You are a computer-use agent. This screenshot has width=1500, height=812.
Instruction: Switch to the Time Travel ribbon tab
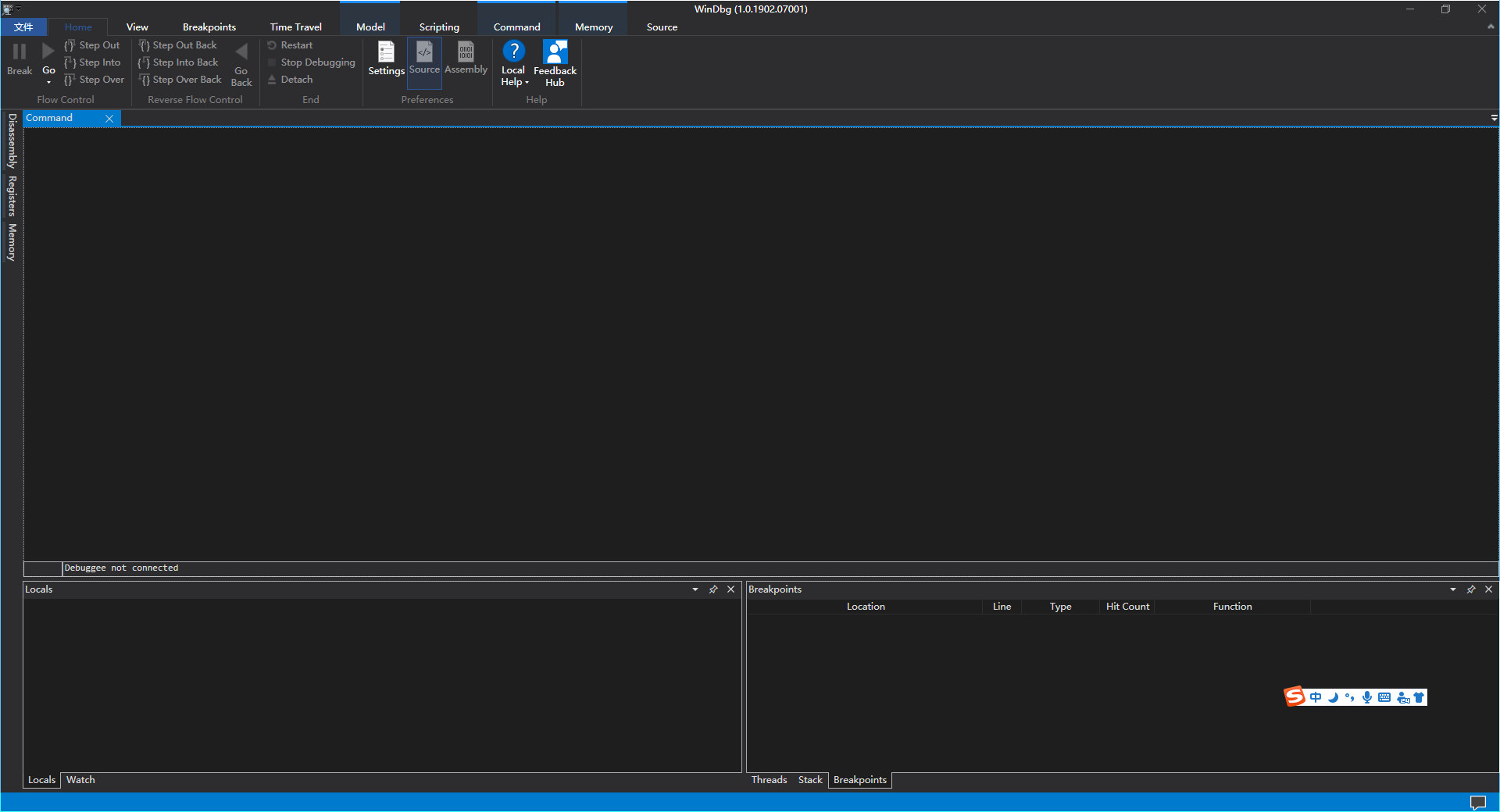click(x=295, y=27)
